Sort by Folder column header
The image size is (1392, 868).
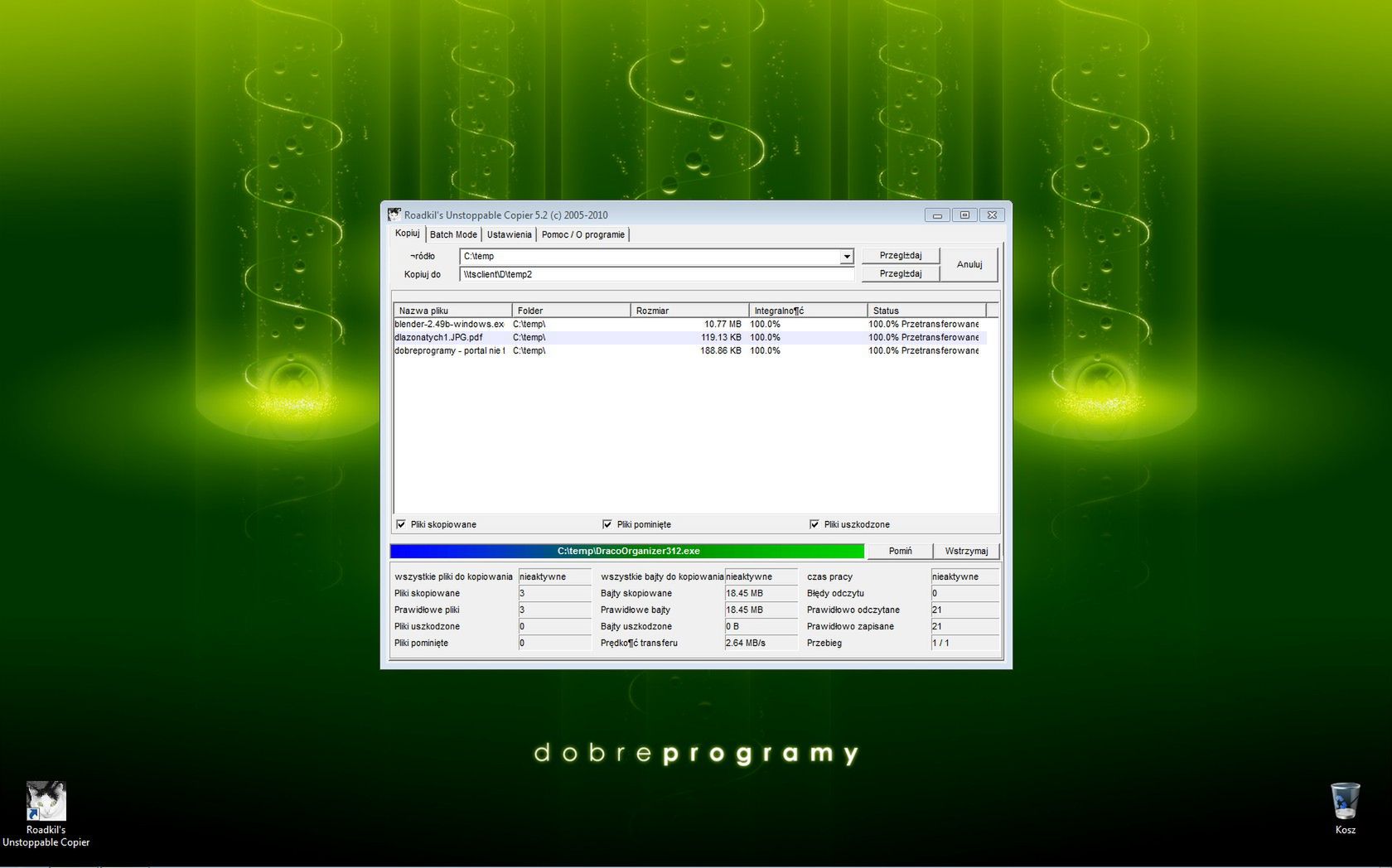coord(571,311)
